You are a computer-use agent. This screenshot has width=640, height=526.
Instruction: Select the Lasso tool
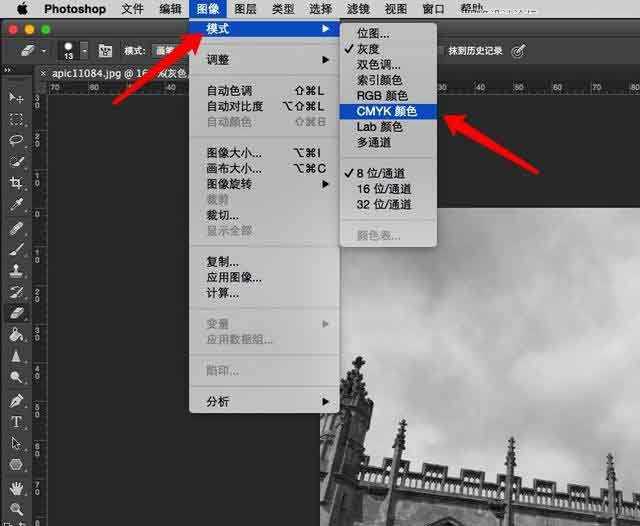(16, 140)
